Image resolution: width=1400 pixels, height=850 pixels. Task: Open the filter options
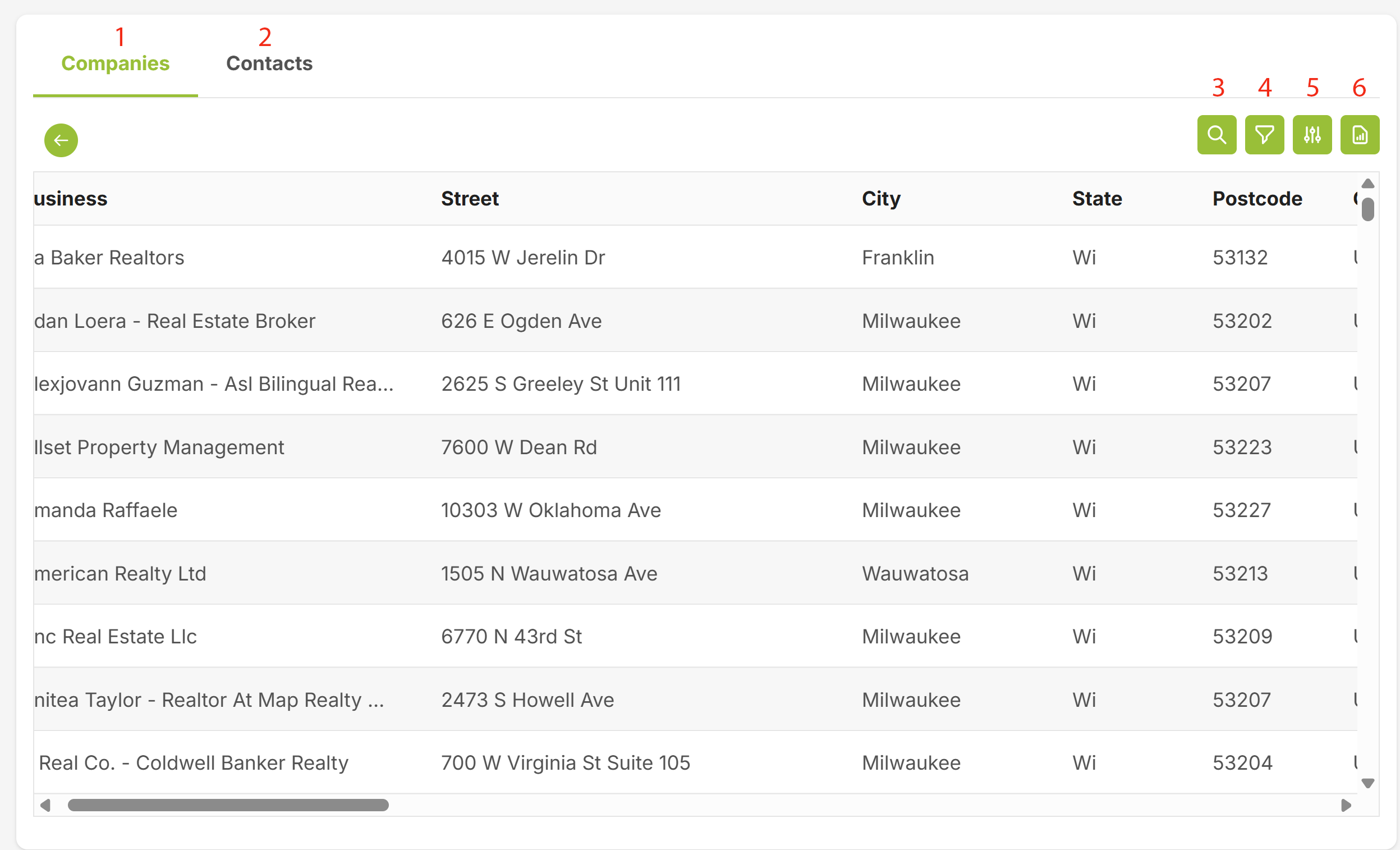(x=1264, y=135)
